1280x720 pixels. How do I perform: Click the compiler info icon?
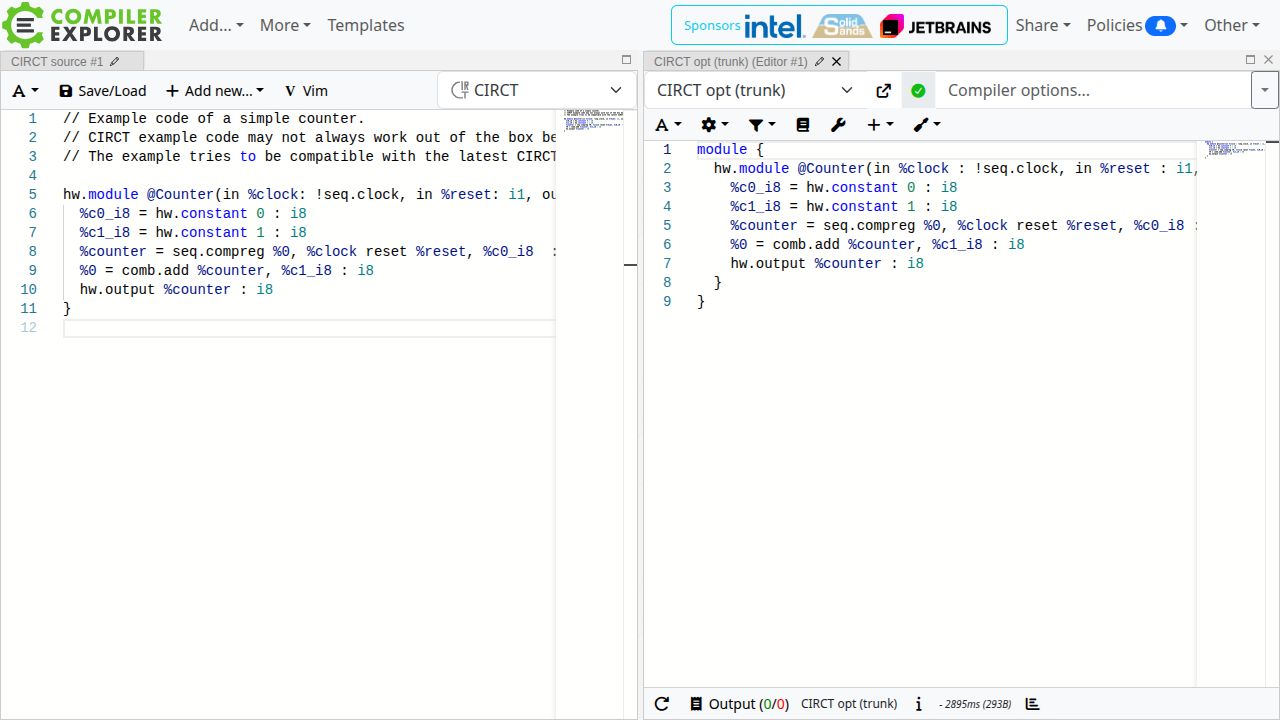[919, 704]
